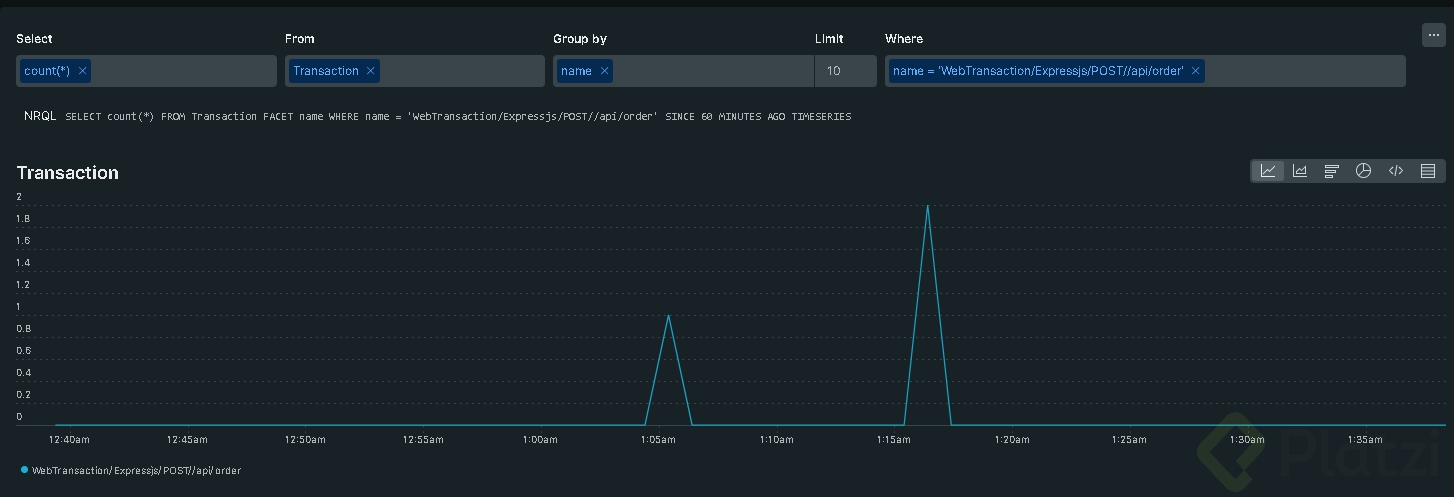The height and width of the screenshot is (497, 1454).
Task: Click the chart spike near 1:05am
Action: 668,316
